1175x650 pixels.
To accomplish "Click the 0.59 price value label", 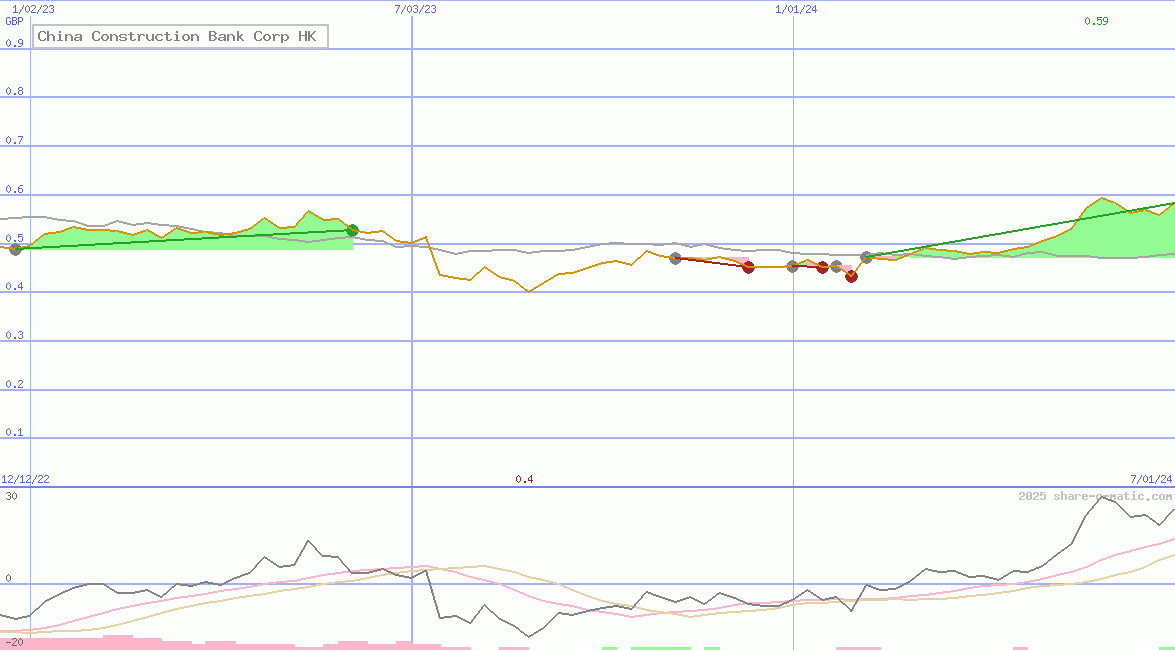I will click(x=1094, y=19).
